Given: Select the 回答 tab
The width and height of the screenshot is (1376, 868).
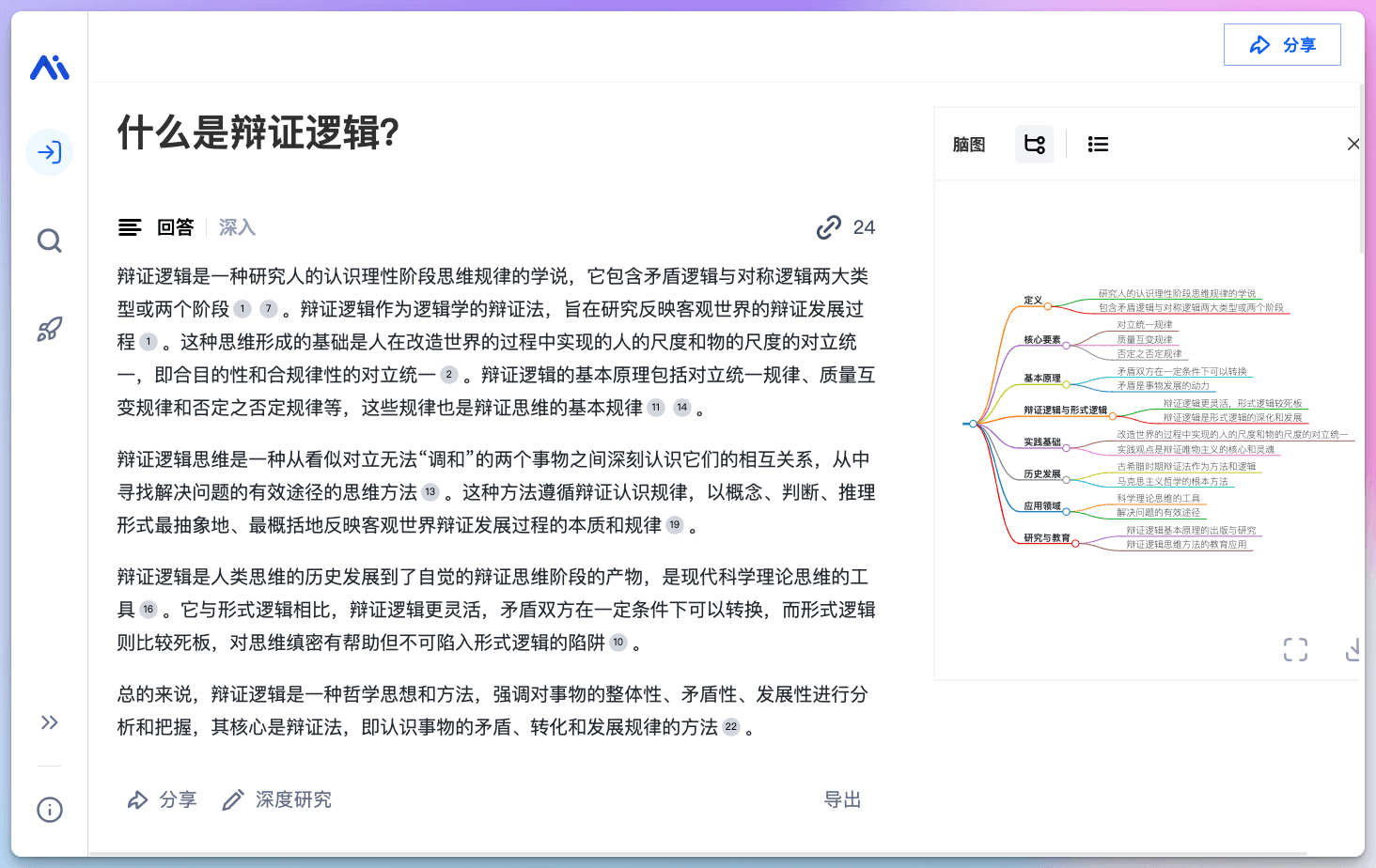Looking at the screenshot, I should 176,227.
